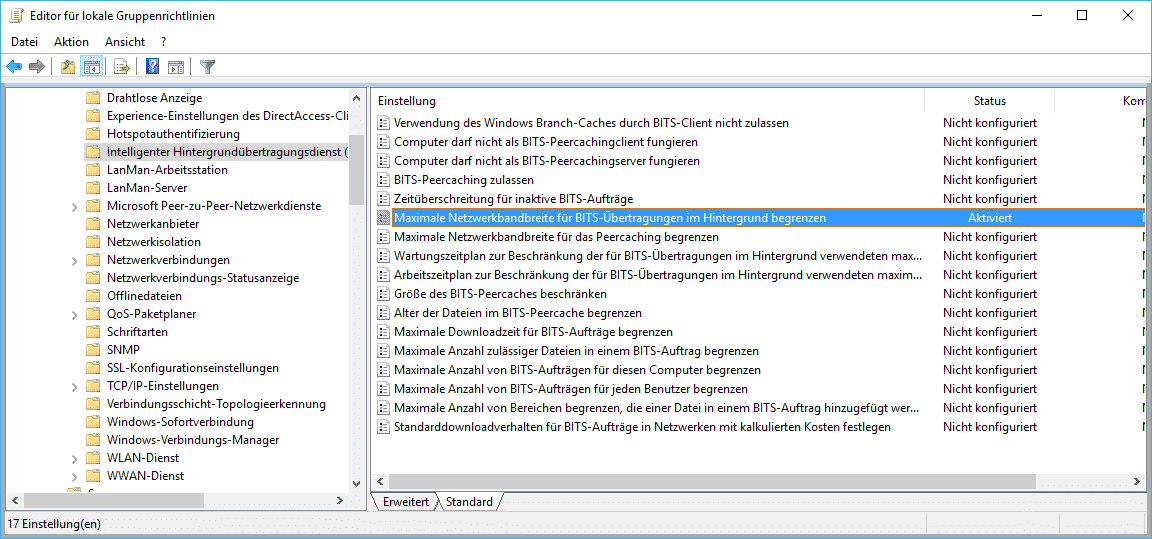The width and height of the screenshot is (1152, 539).
Task: Click folder icon beside LanMan-Server
Action: pyautogui.click(x=93, y=188)
